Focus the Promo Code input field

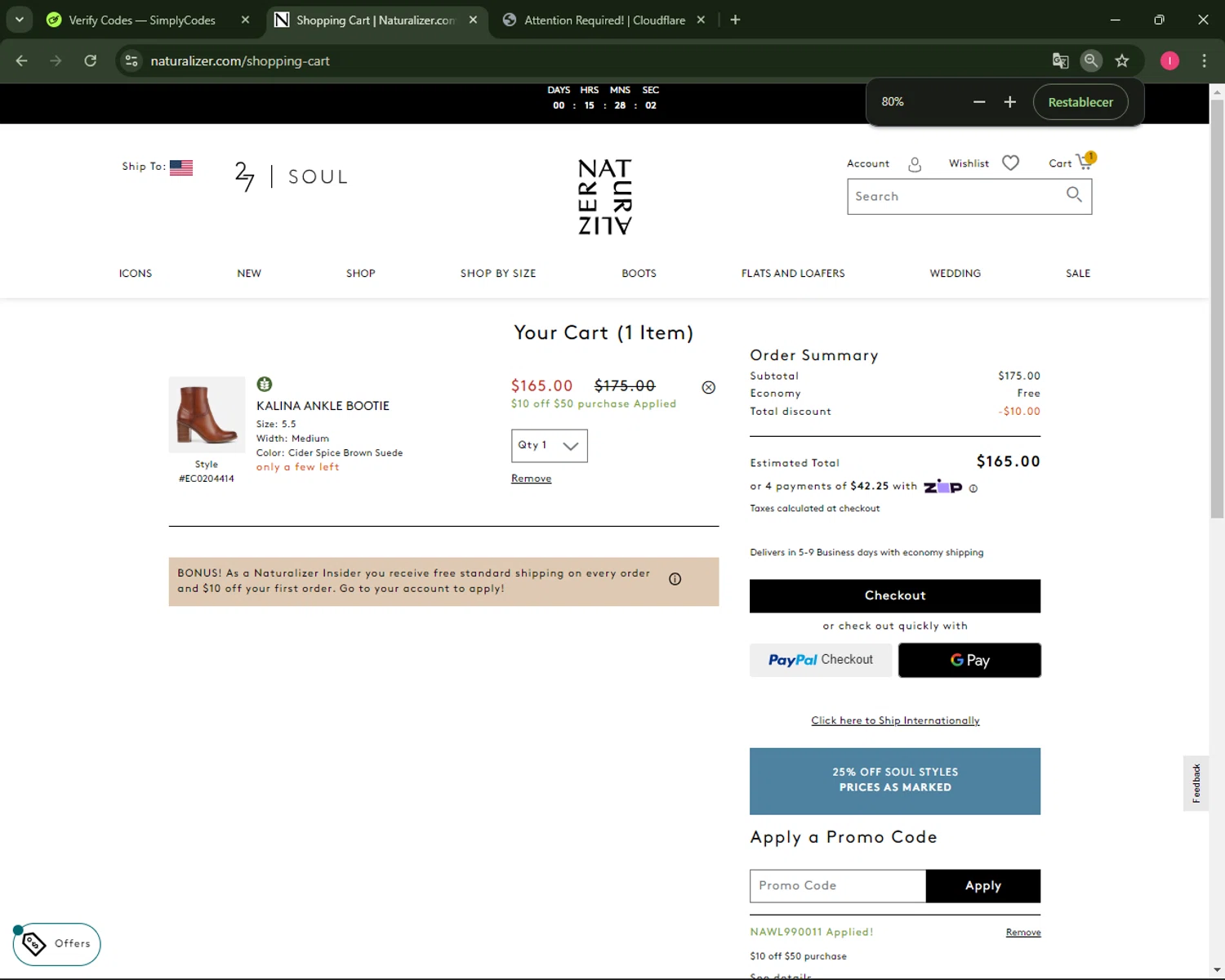[838, 886]
